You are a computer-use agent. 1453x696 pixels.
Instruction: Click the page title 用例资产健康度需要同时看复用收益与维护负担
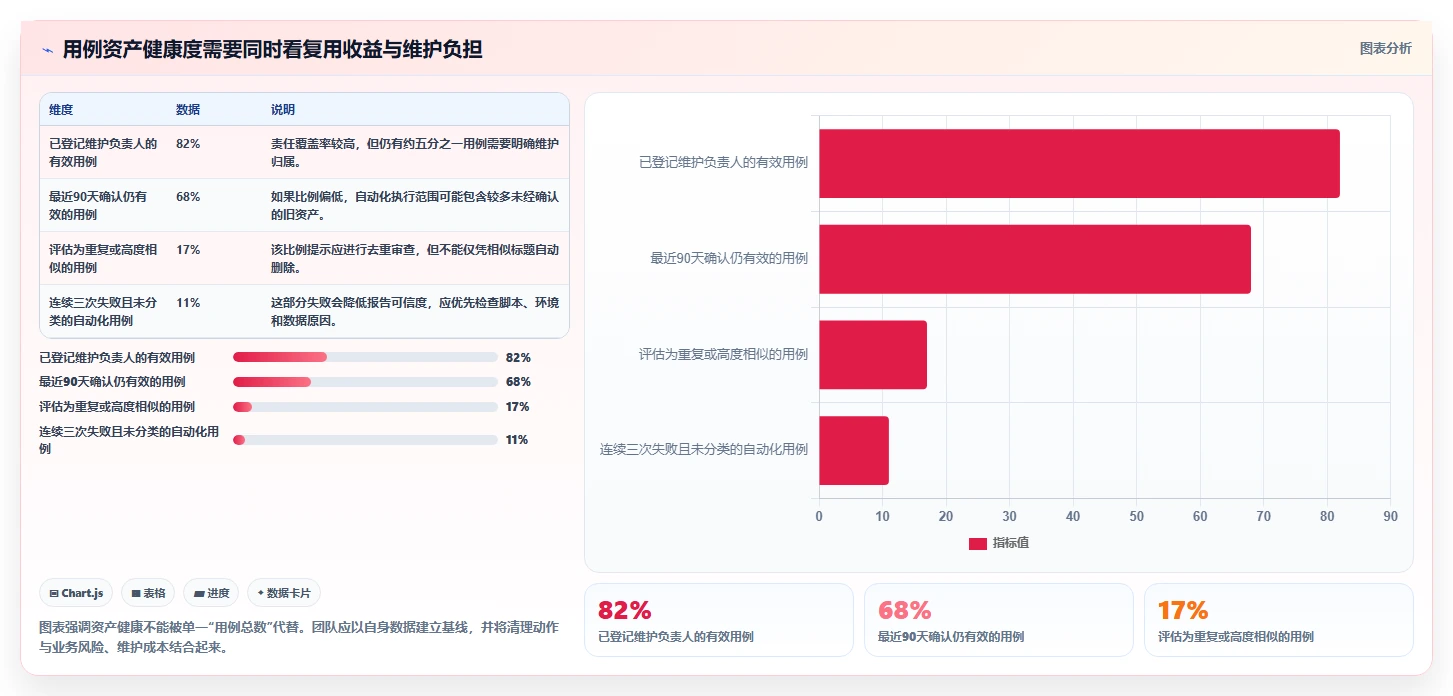pos(272,50)
